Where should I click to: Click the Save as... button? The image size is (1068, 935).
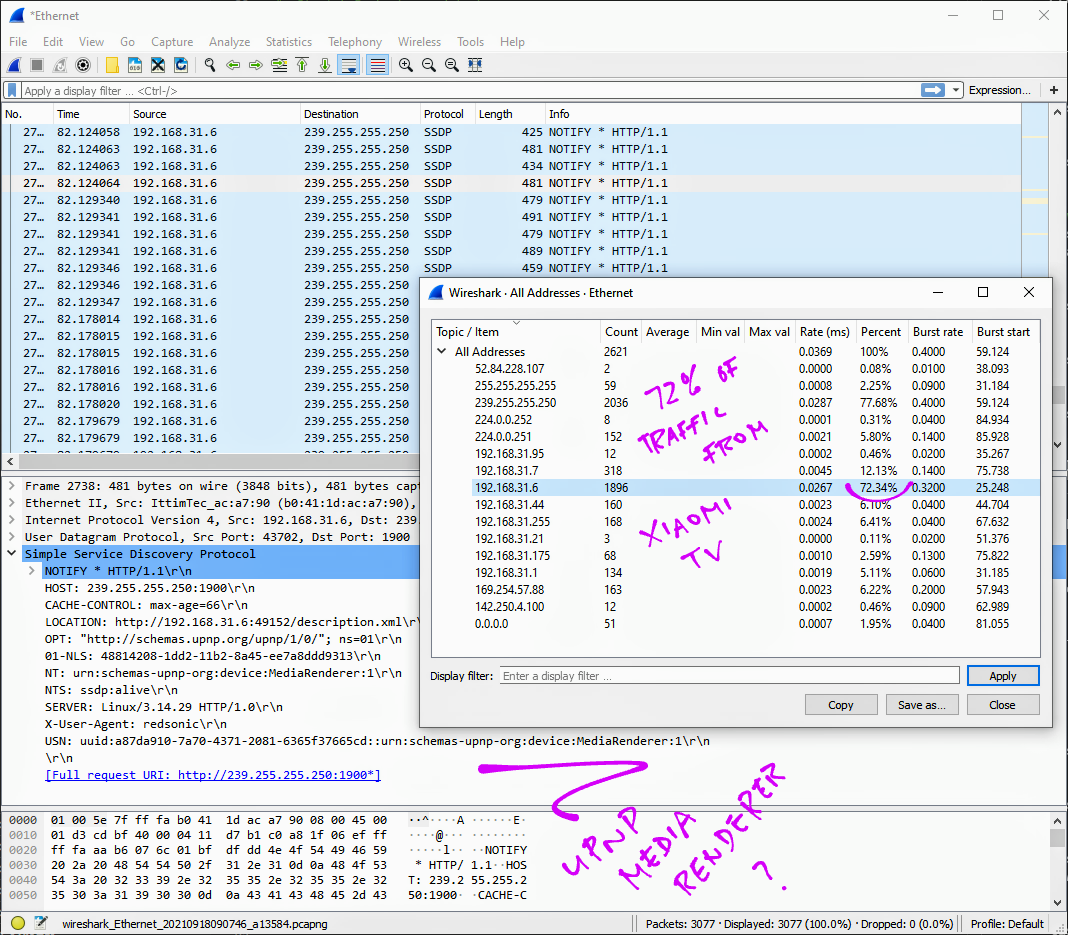921,705
